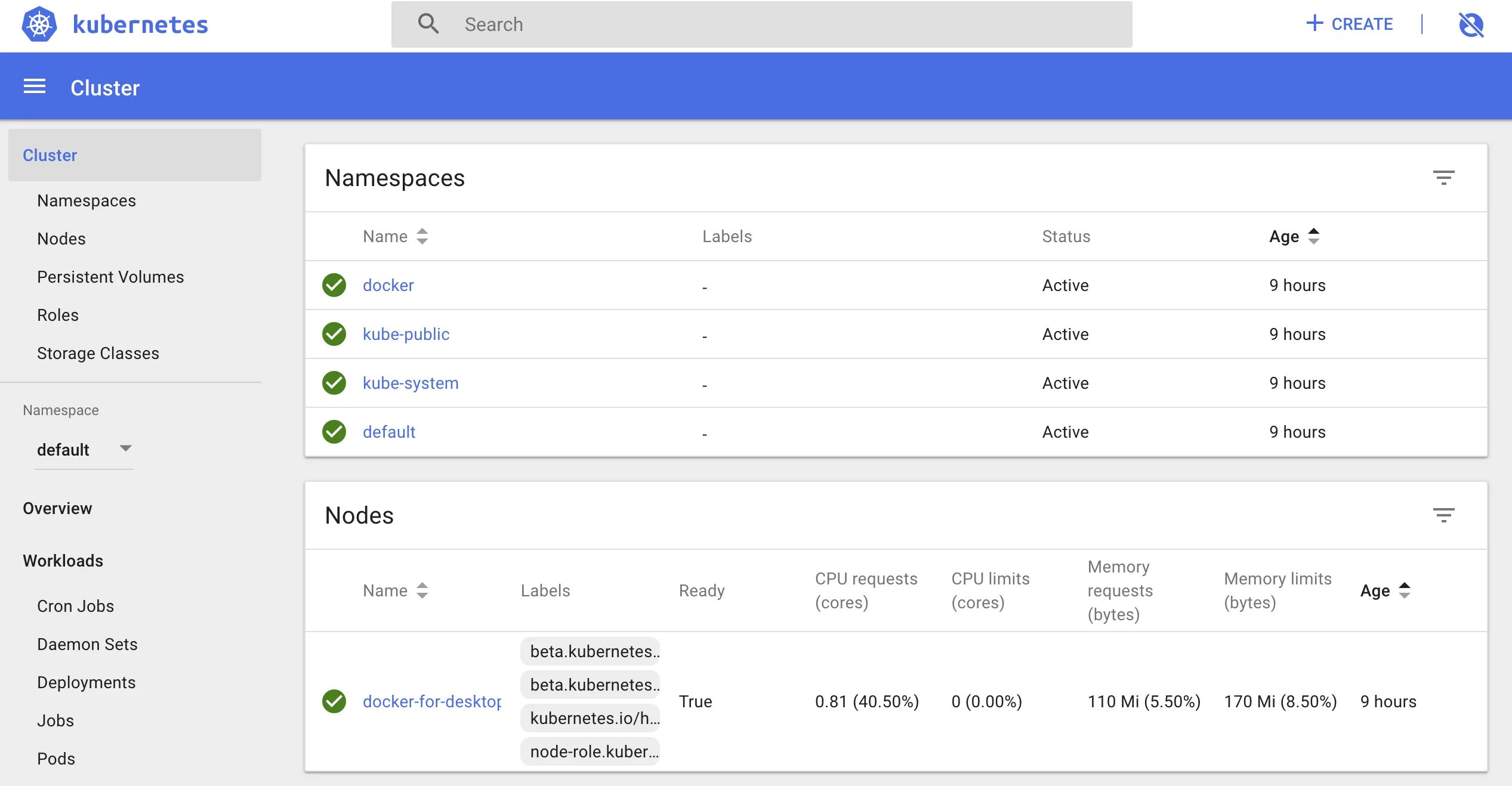Viewport: 1512px width, 786px height.
Task: Open the docker namespace link
Action: pyautogui.click(x=388, y=285)
